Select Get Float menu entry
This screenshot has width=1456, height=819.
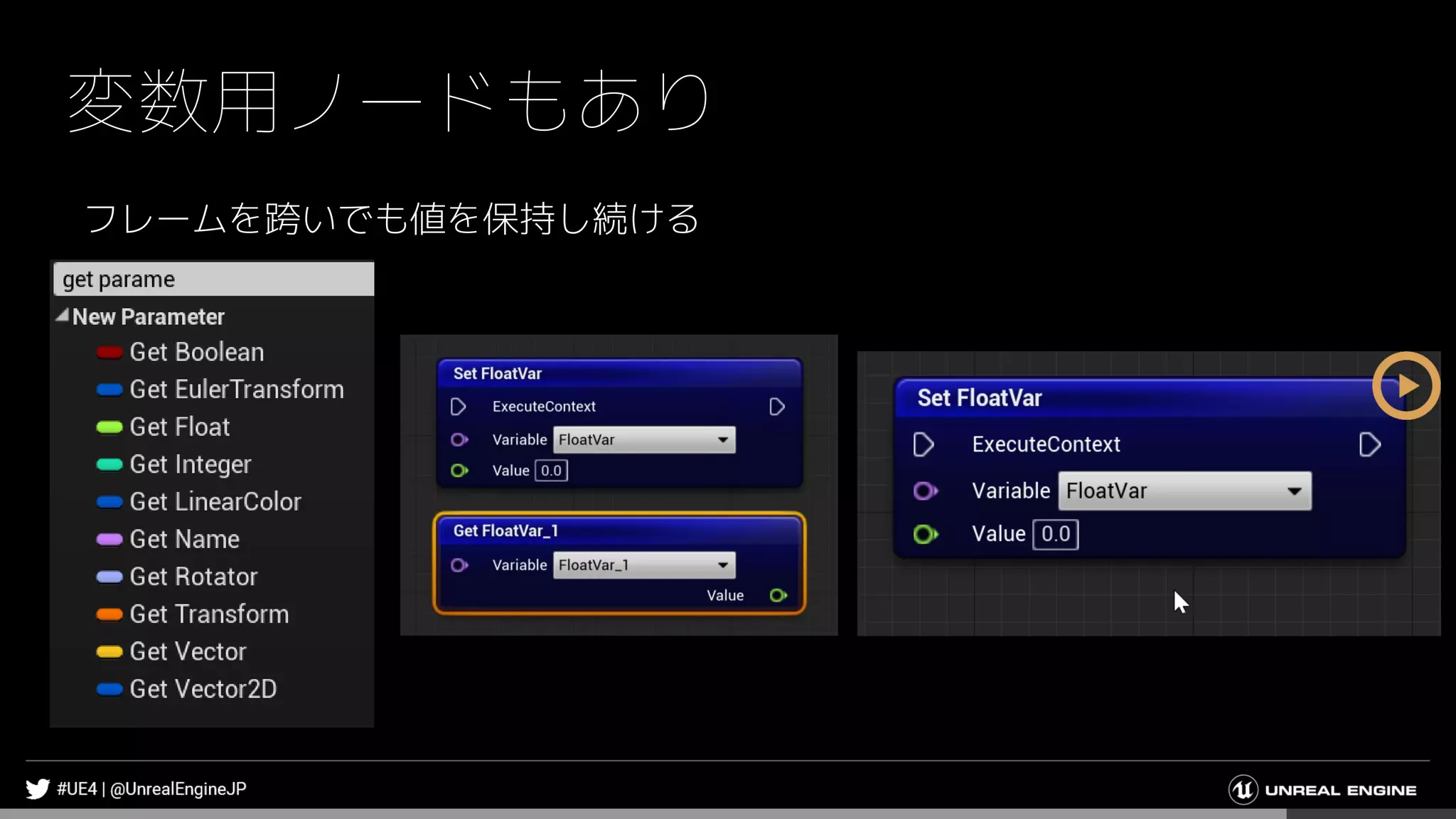[180, 427]
